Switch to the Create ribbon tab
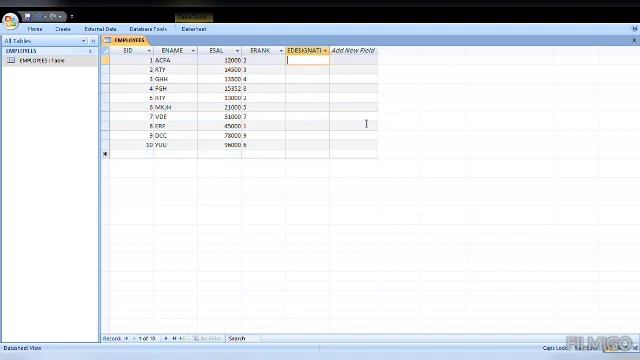Viewport: 640px width, 360px height. tap(63, 29)
